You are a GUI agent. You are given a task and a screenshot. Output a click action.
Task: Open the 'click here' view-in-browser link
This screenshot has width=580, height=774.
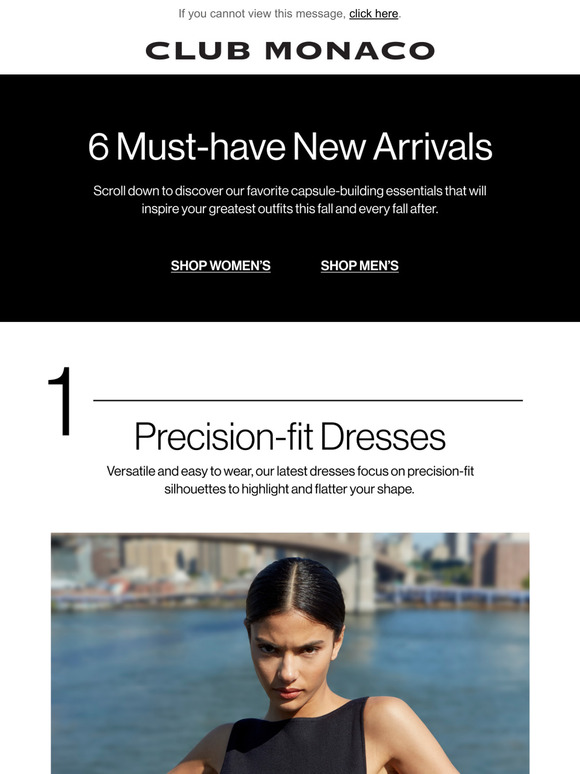point(373,14)
